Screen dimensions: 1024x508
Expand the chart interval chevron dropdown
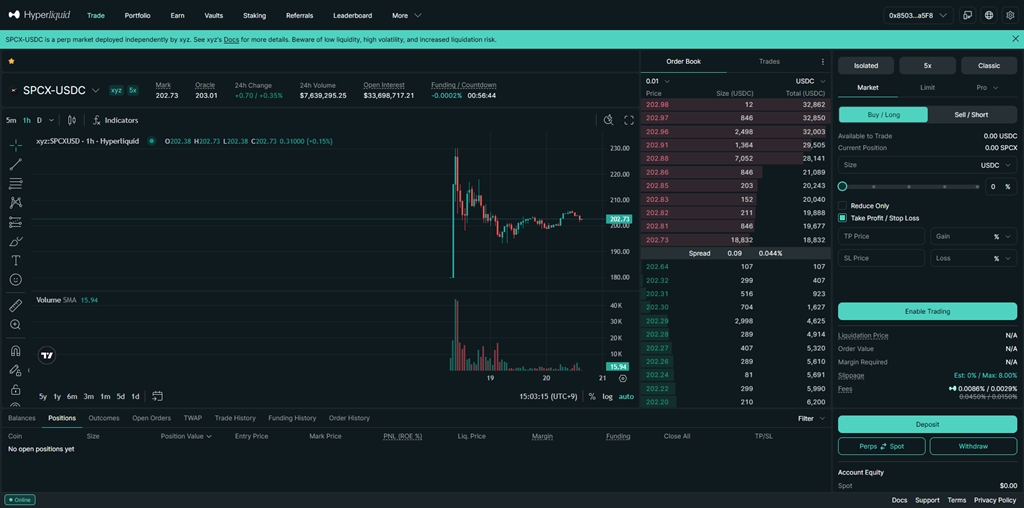(x=52, y=120)
